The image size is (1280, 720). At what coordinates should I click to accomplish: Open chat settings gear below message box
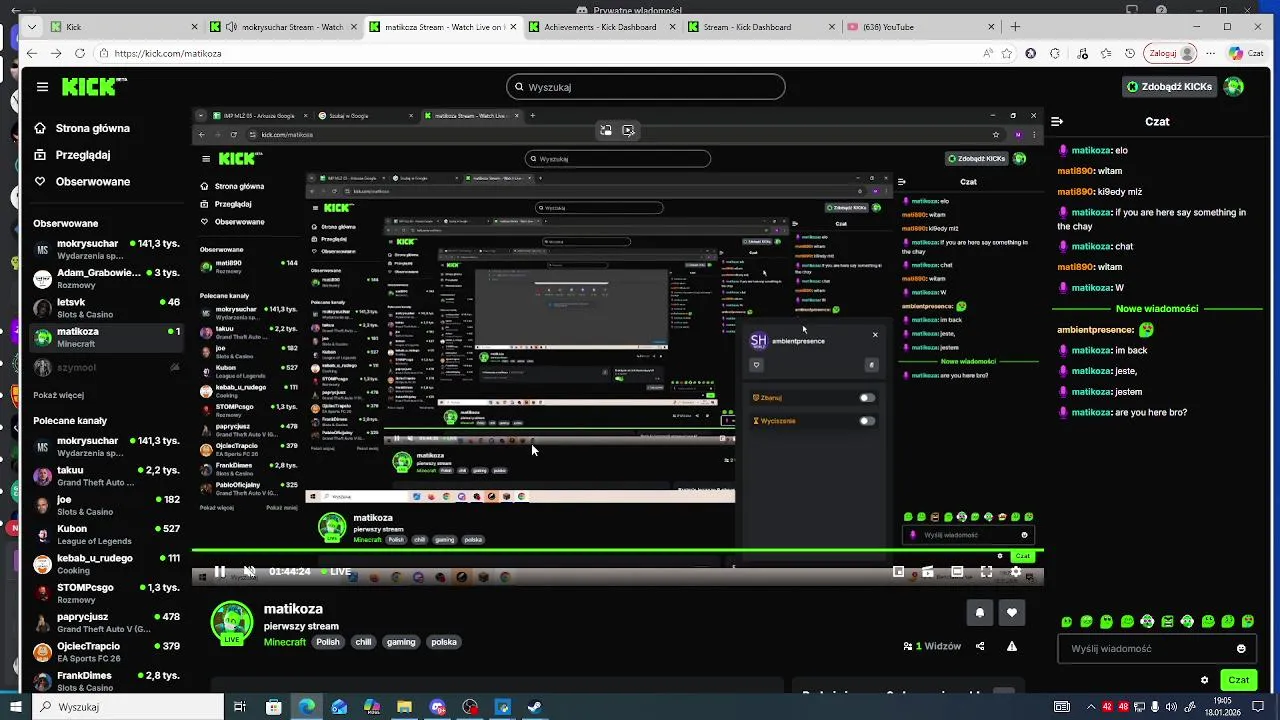1204,680
